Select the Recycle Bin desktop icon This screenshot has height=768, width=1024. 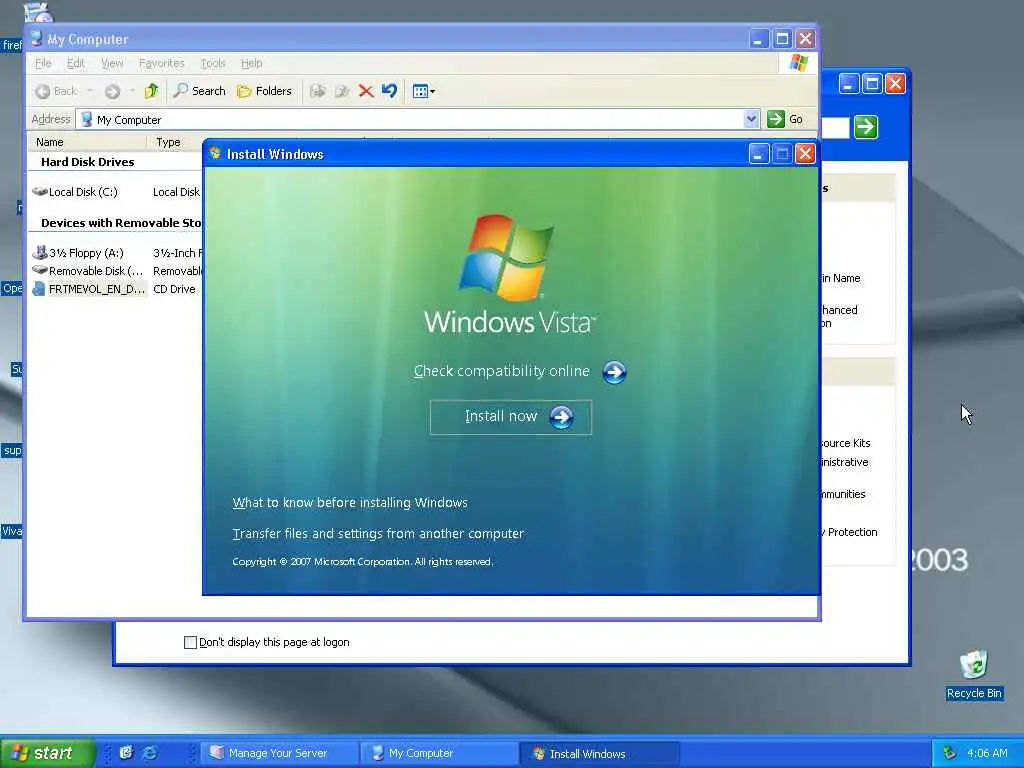pos(974,675)
